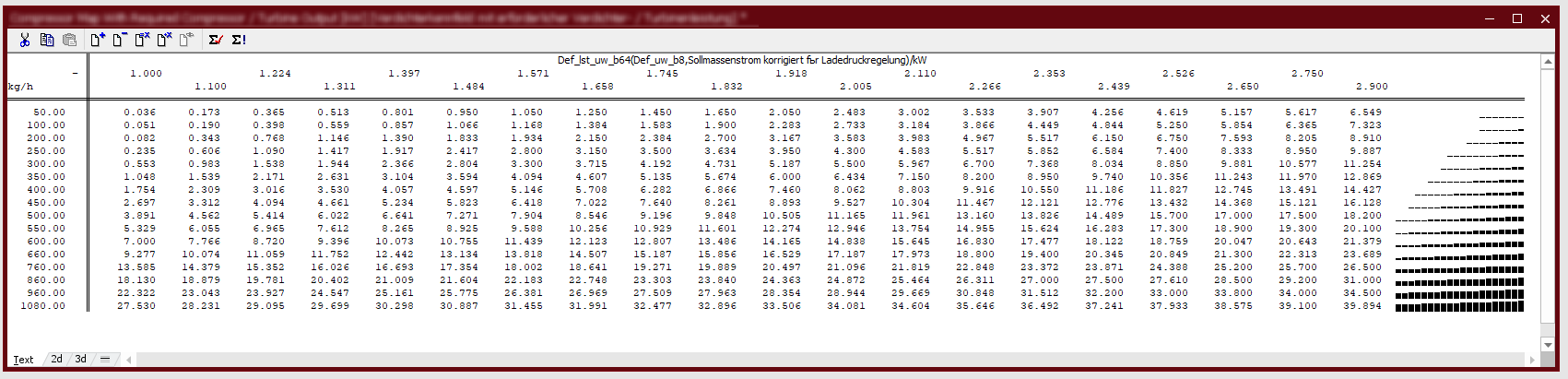1568x379 pixels.
Task: Click the greyed-out page icon in toolbar
Action: coord(186,40)
